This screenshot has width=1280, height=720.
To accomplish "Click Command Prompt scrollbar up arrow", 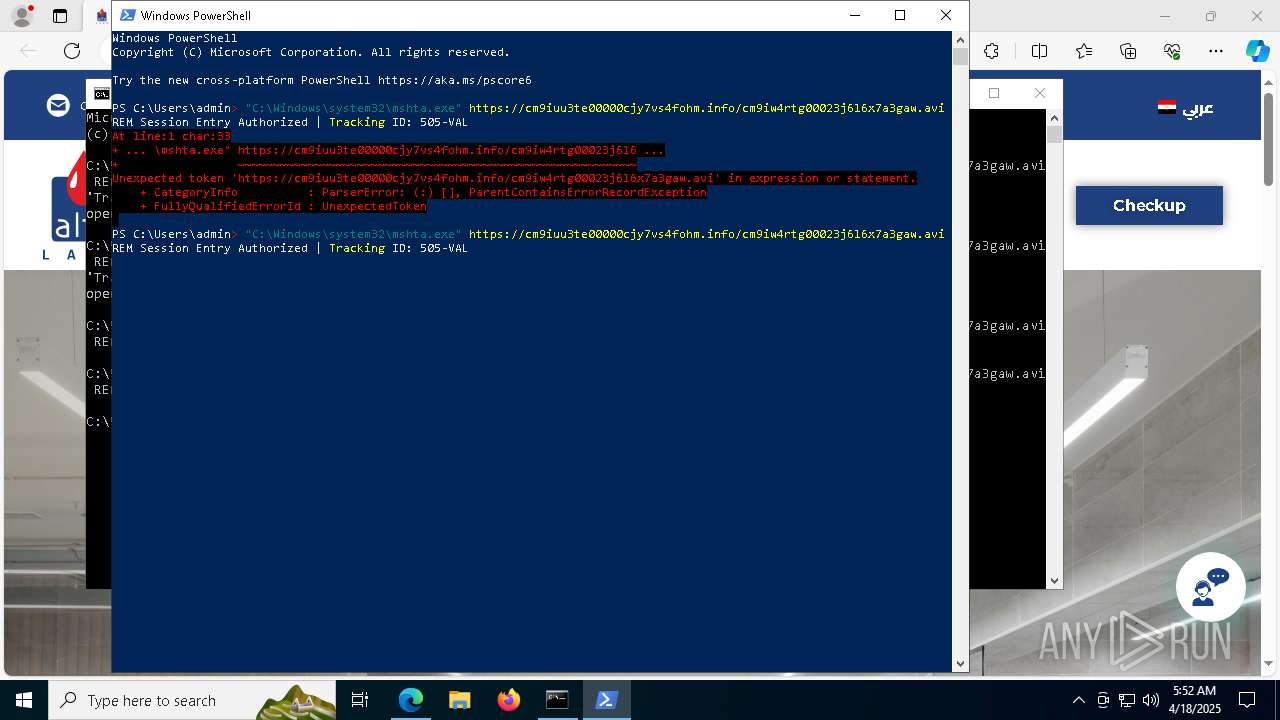I will click(x=1054, y=117).
